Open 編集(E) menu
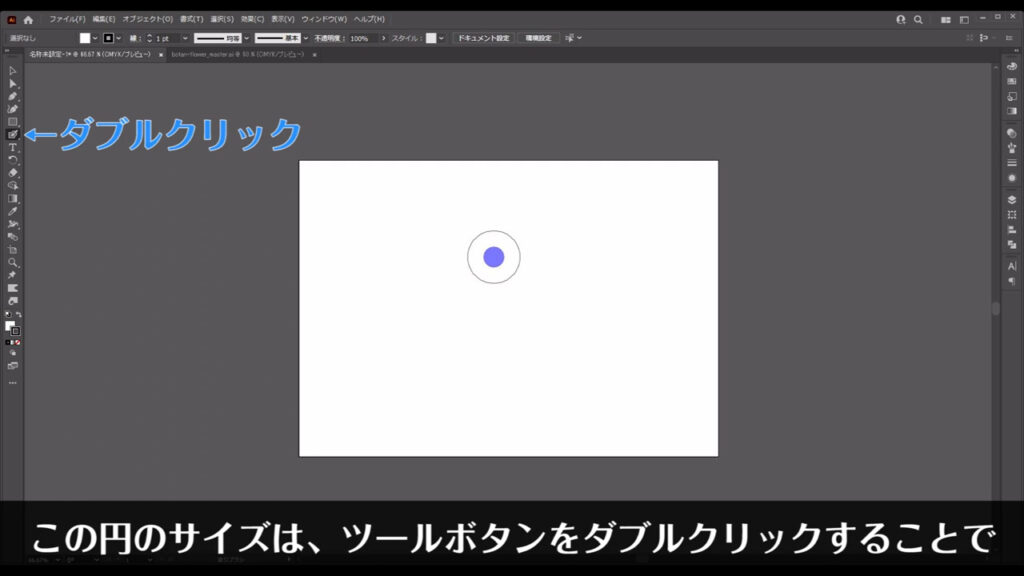The height and width of the screenshot is (576, 1024). (x=104, y=20)
